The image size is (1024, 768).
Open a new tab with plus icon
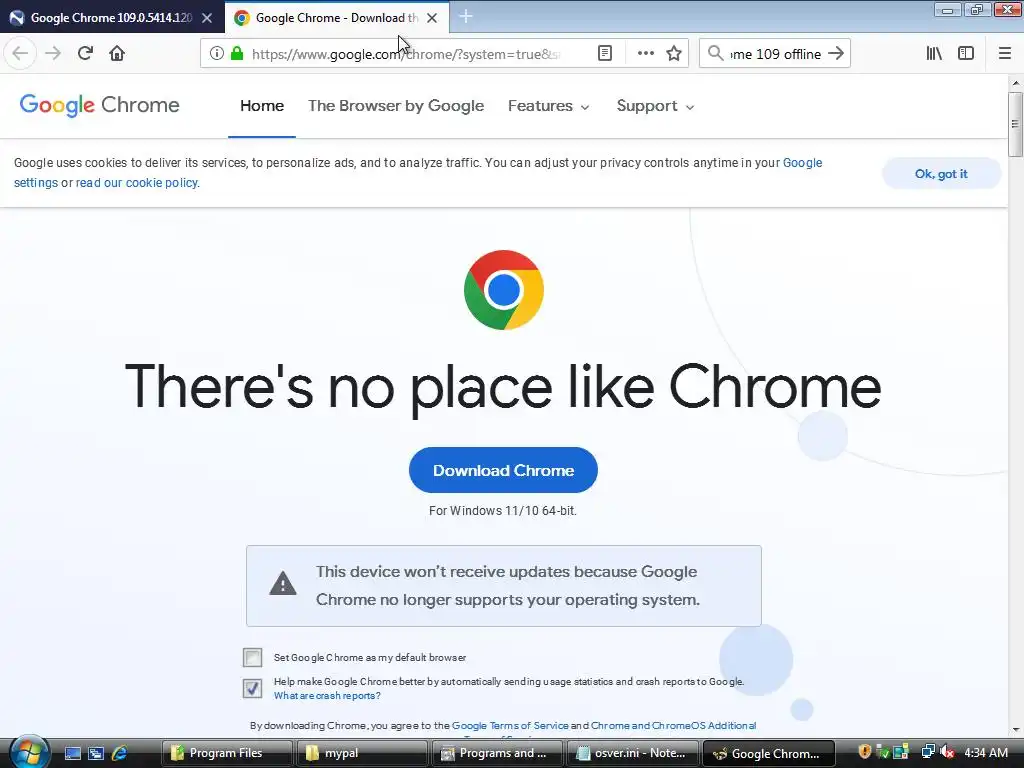466,17
